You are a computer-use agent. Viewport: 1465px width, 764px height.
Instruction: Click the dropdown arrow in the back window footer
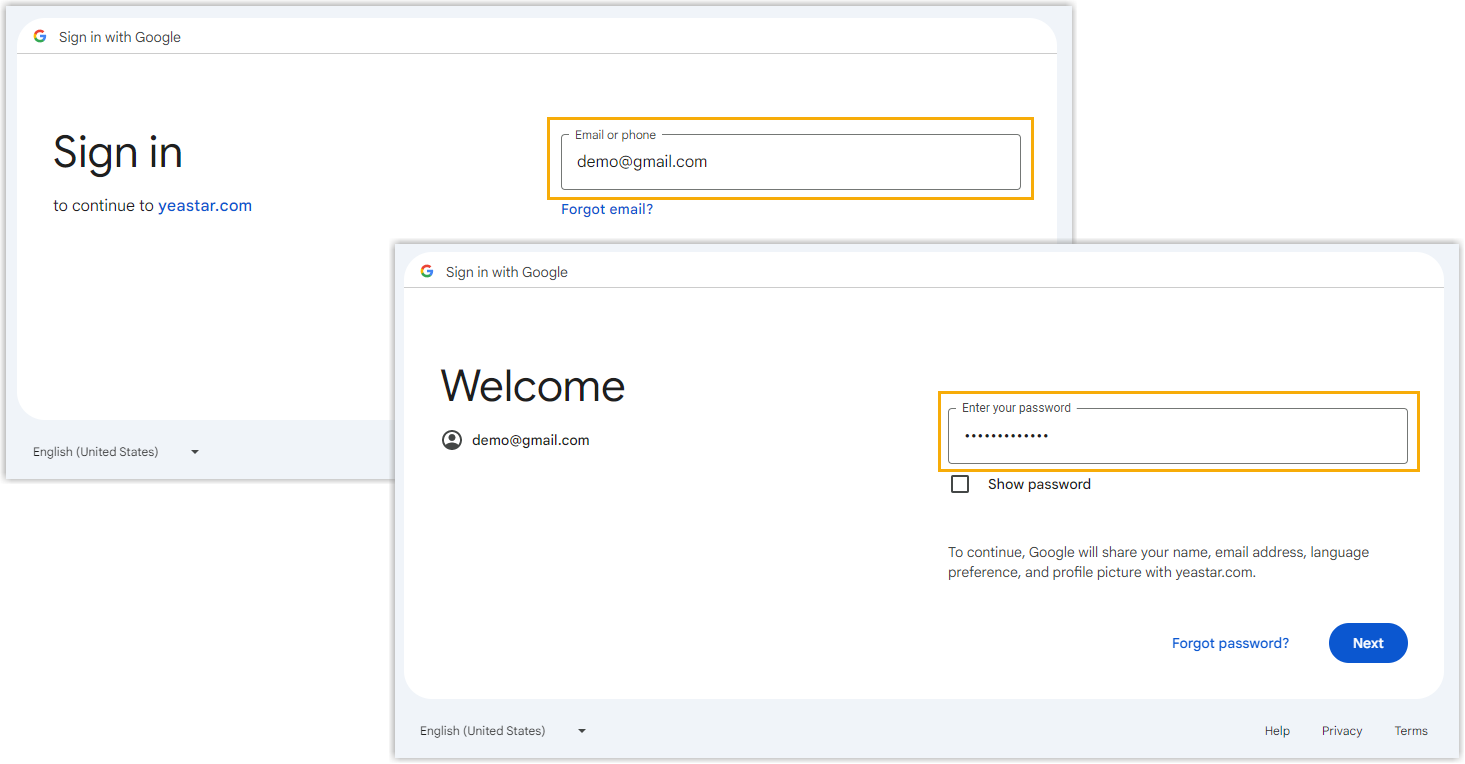tap(195, 452)
